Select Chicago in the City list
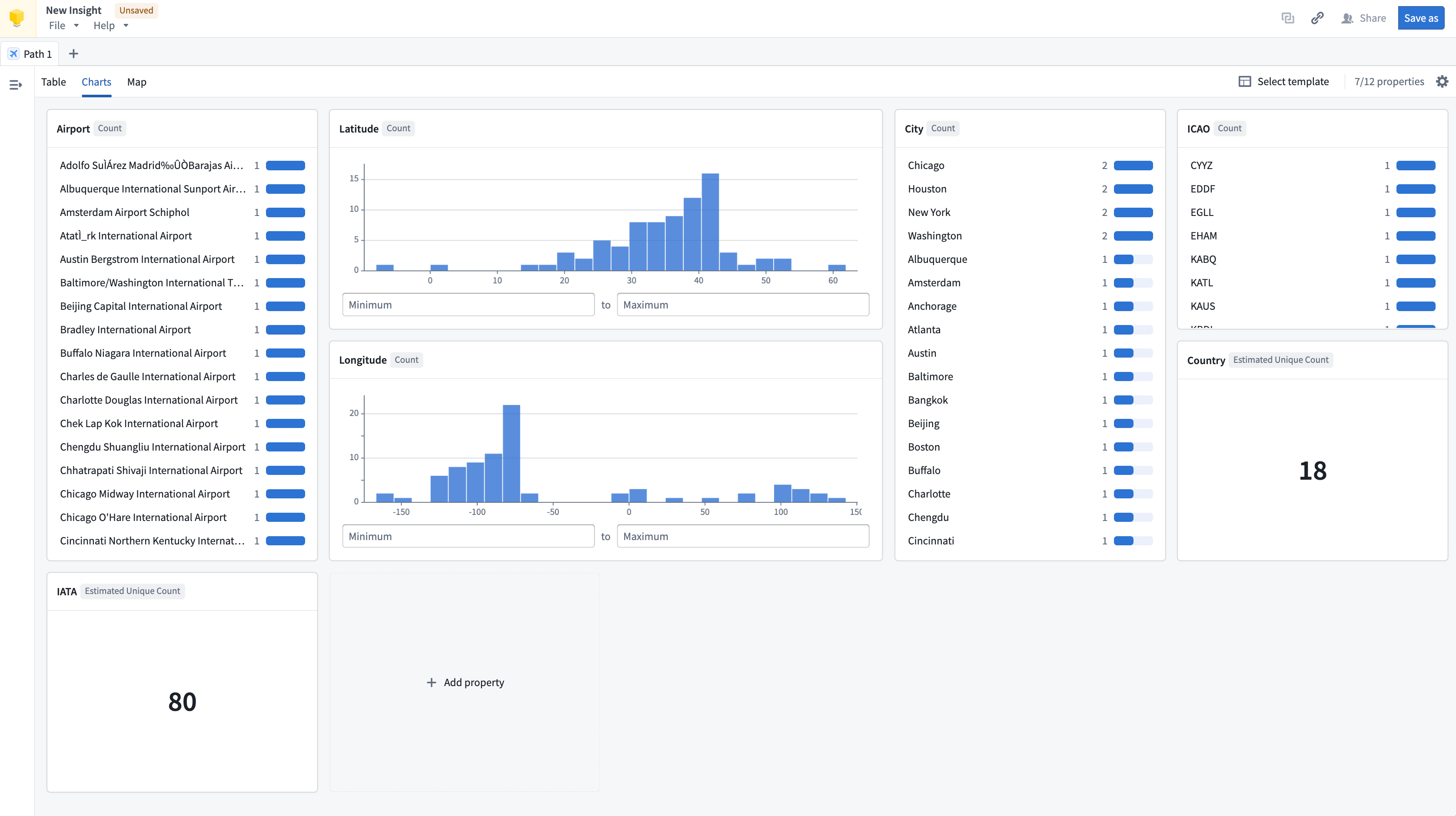 1030,166
